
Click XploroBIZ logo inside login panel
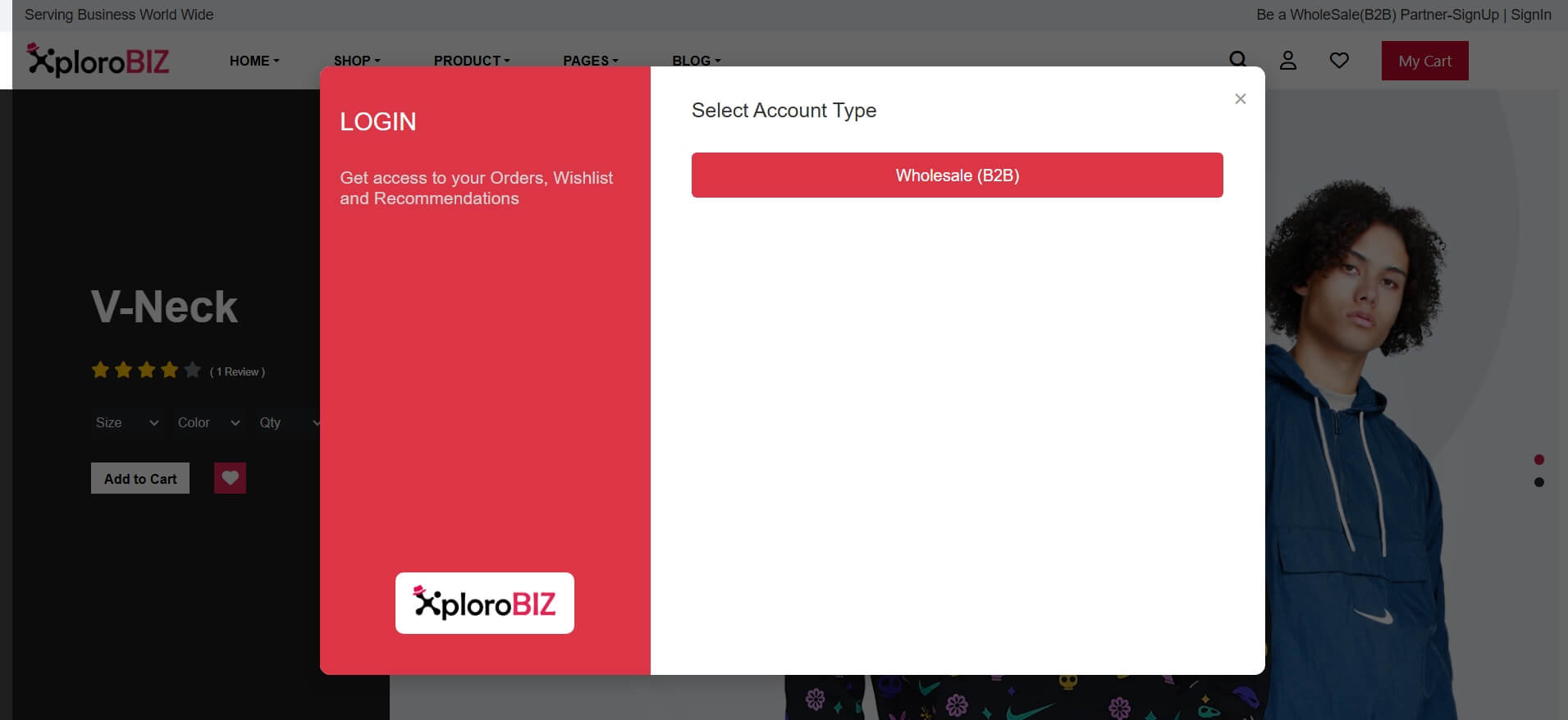[x=484, y=603]
